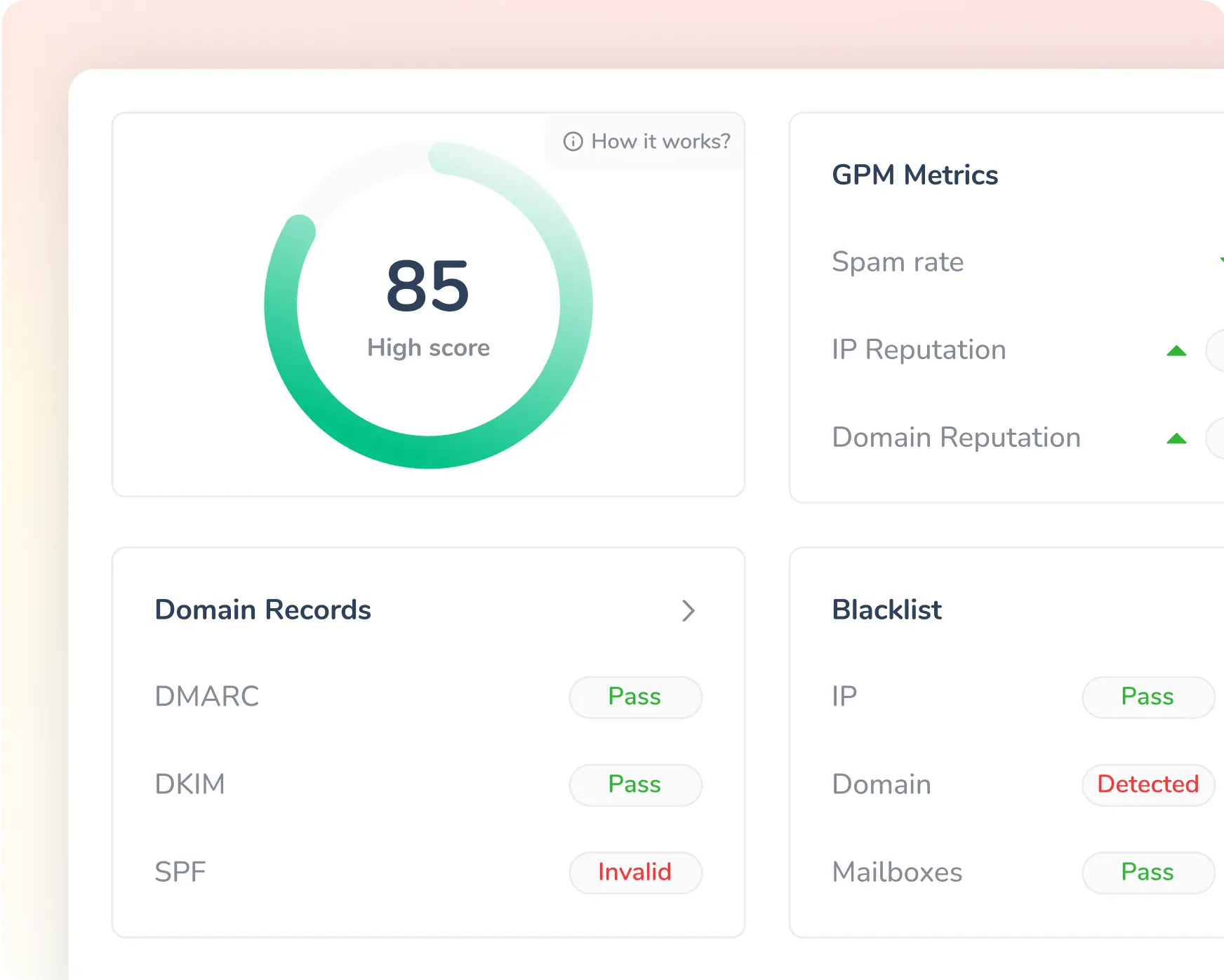1224x980 pixels.
Task: Expand Domain Records with the chevron arrow
Action: pos(688,610)
